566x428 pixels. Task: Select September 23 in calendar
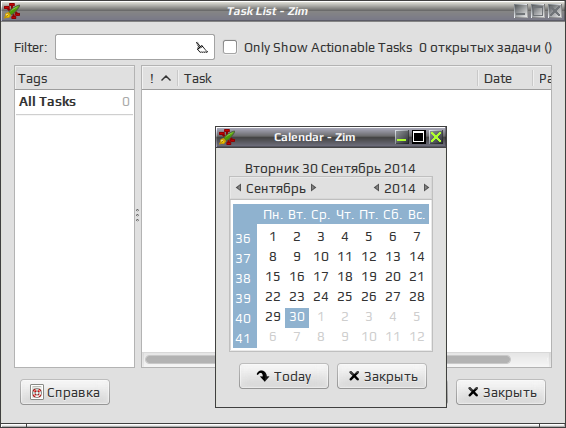click(297, 297)
